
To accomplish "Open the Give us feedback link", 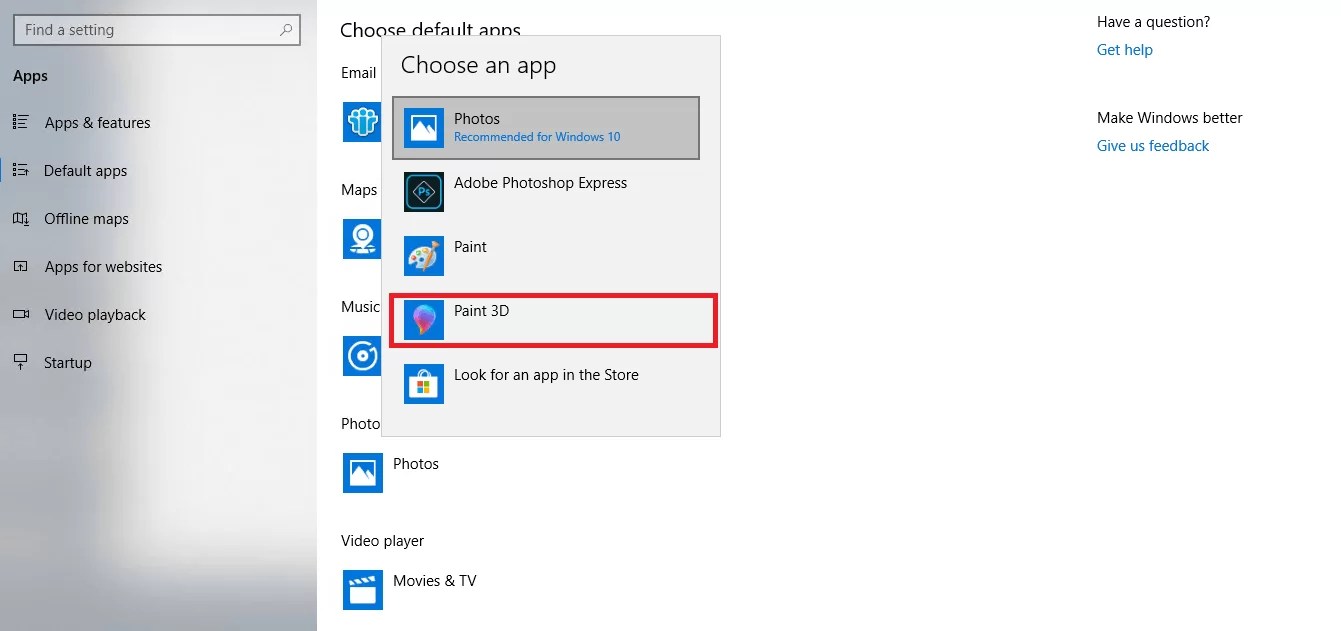I will click(1152, 145).
